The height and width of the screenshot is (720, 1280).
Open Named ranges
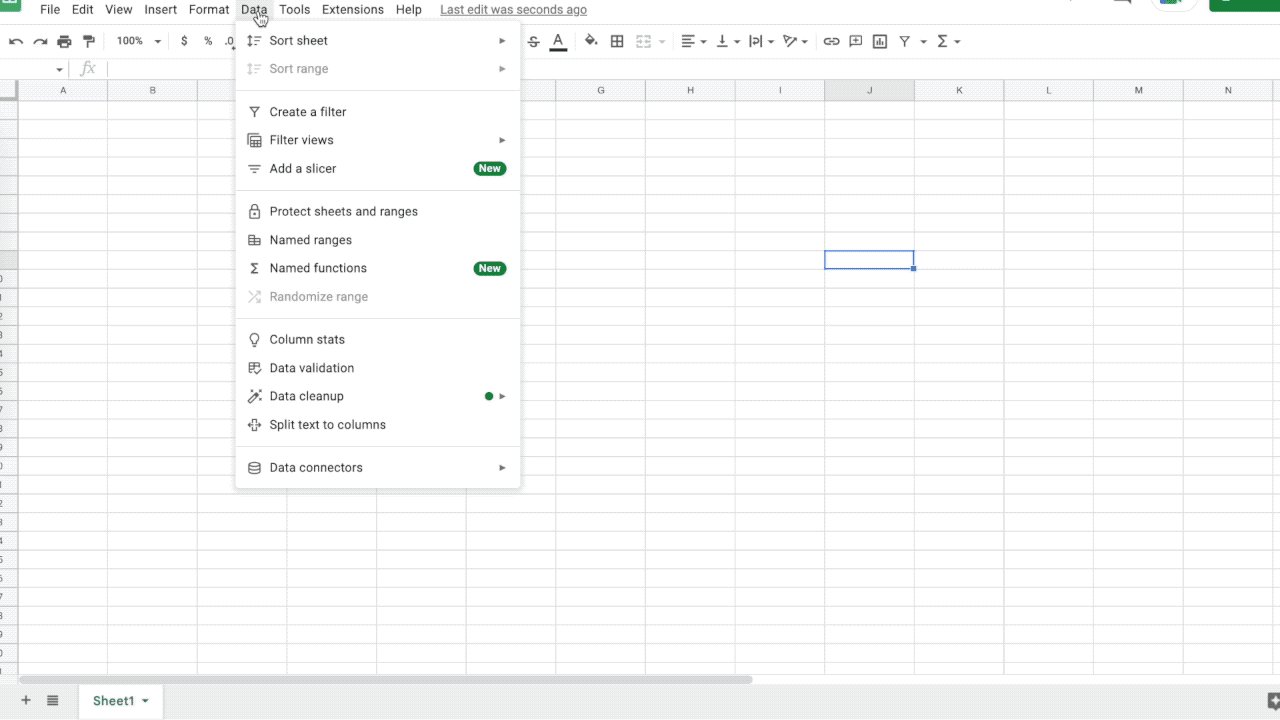(x=378, y=240)
